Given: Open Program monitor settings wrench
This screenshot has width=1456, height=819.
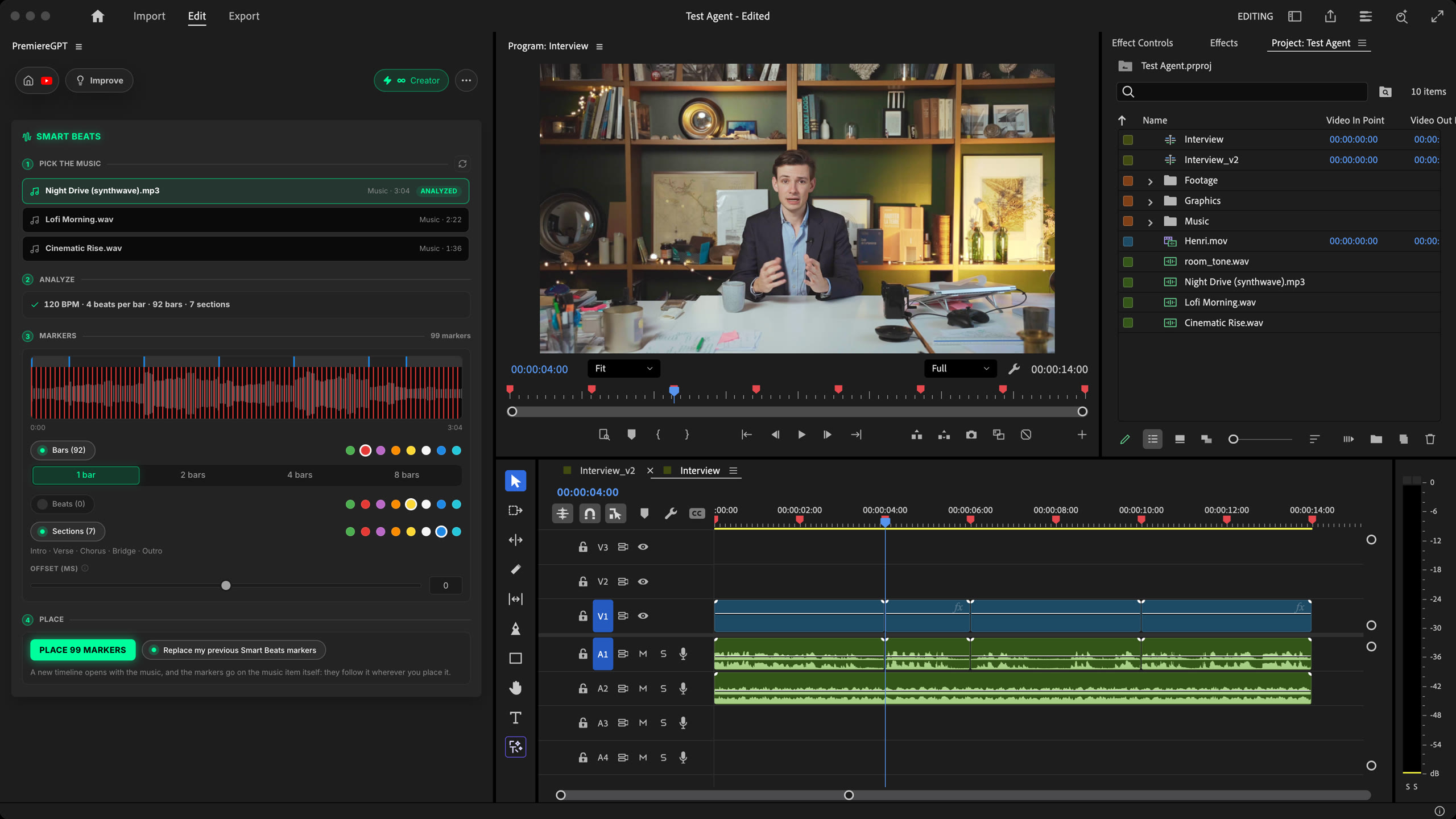Looking at the screenshot, I should [x=1014, y=369].
